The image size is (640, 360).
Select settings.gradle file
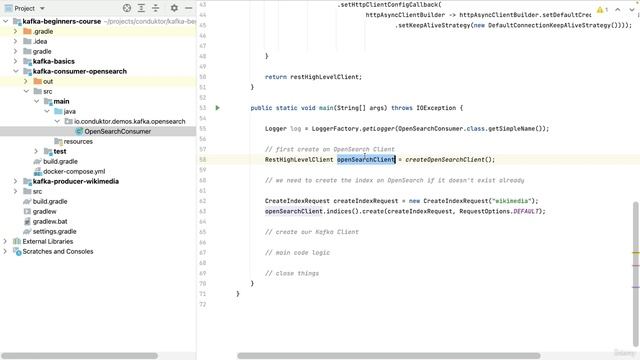pyautogui.click(x=55, y=231)
